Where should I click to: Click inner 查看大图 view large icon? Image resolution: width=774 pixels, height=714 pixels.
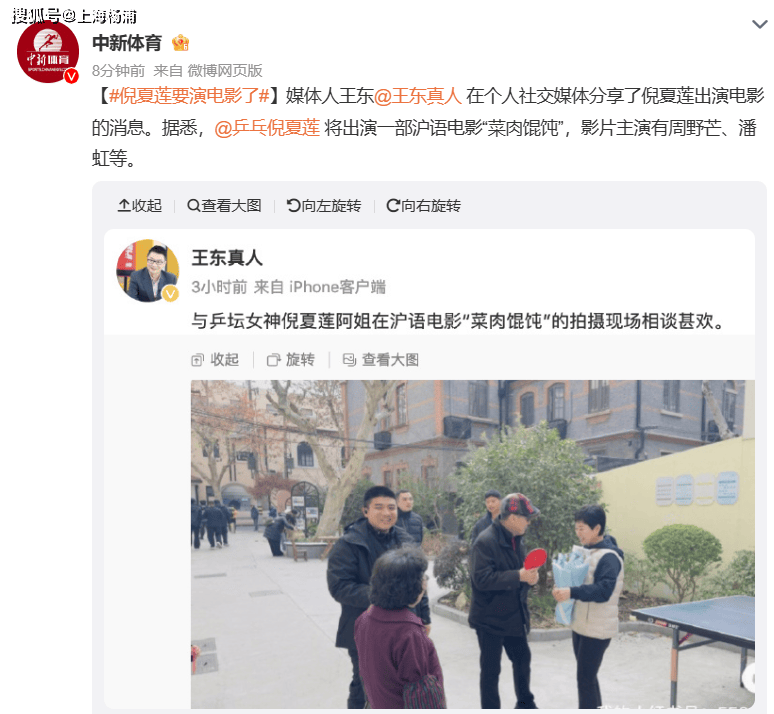381,360
